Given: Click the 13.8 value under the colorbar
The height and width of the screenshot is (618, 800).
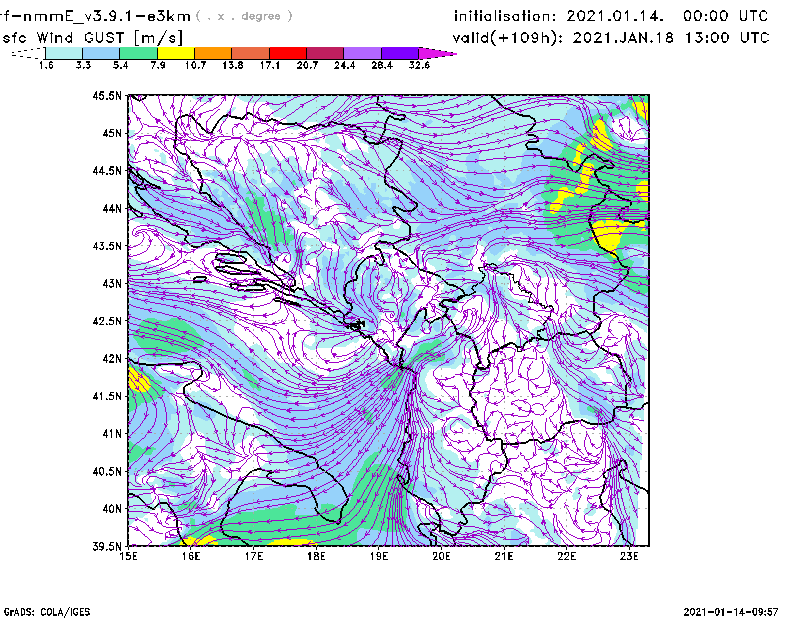Looking at the screenshot, I should 232,65.
